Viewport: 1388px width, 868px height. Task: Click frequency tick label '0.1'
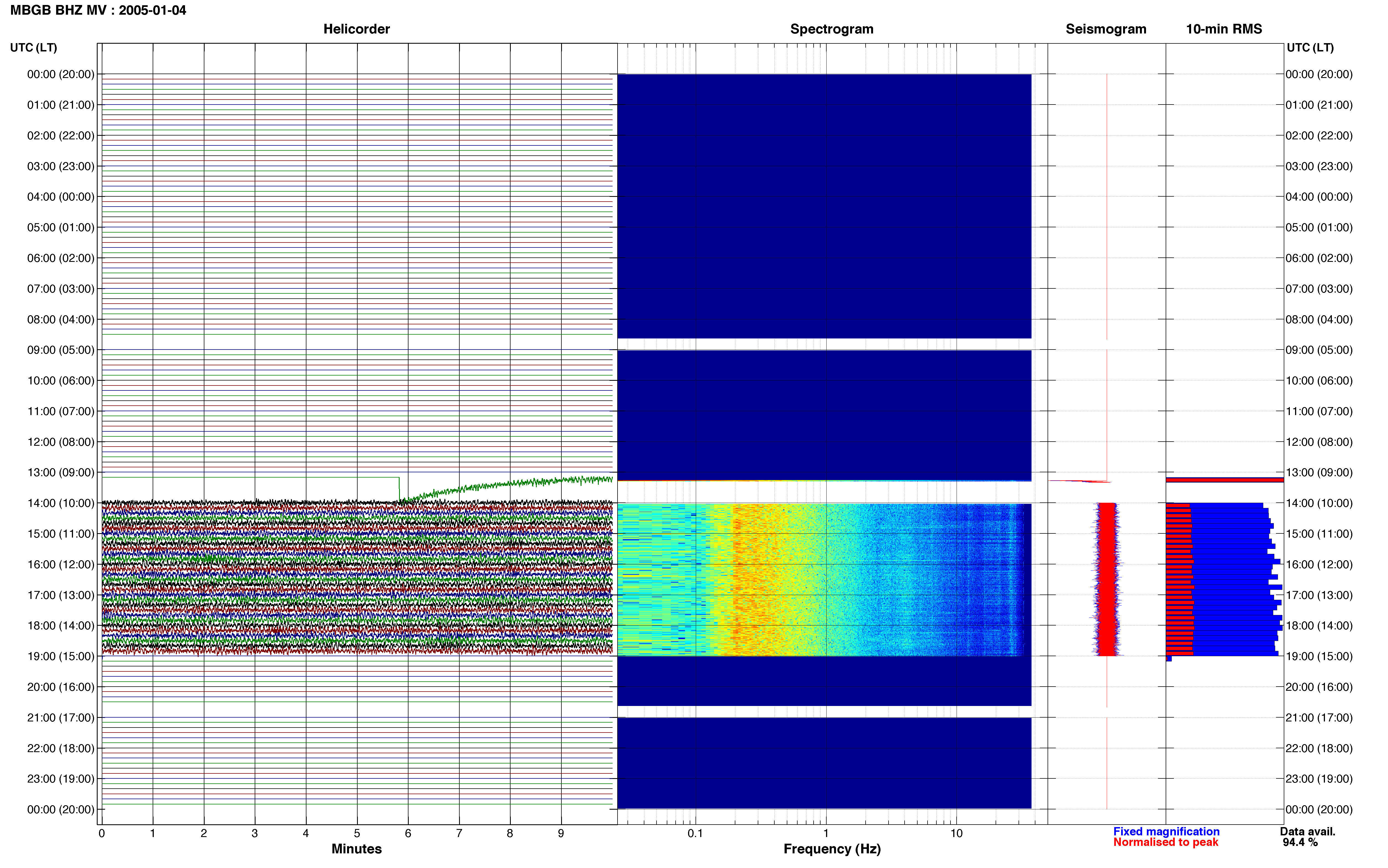coord(695,833)
